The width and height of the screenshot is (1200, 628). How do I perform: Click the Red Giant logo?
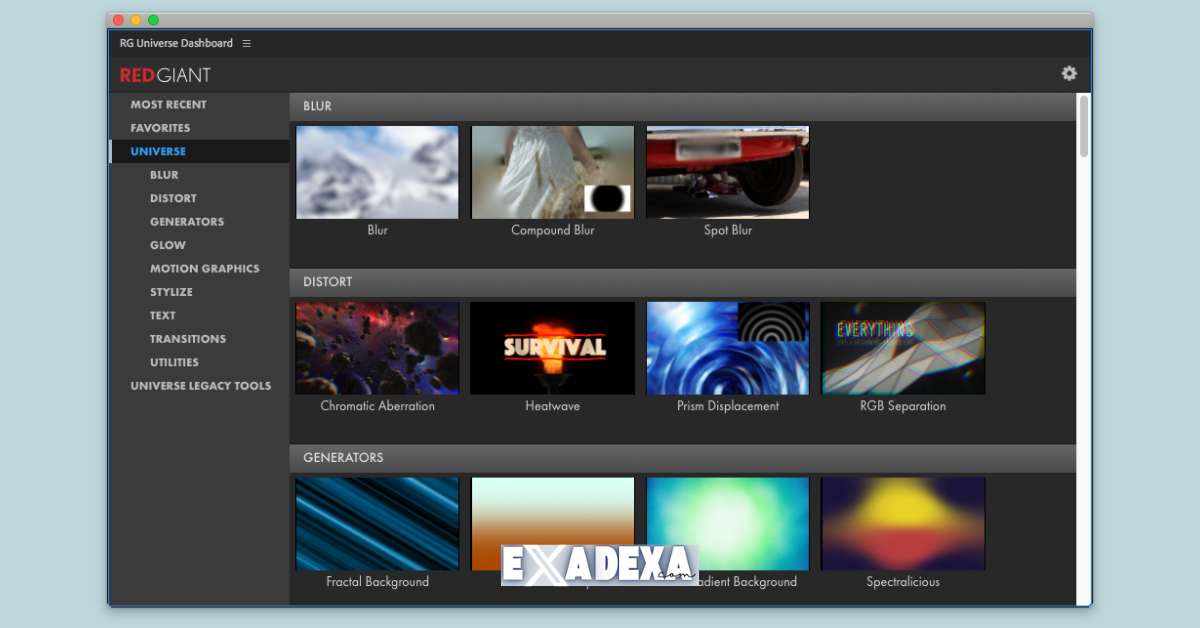tap(165, 75)
